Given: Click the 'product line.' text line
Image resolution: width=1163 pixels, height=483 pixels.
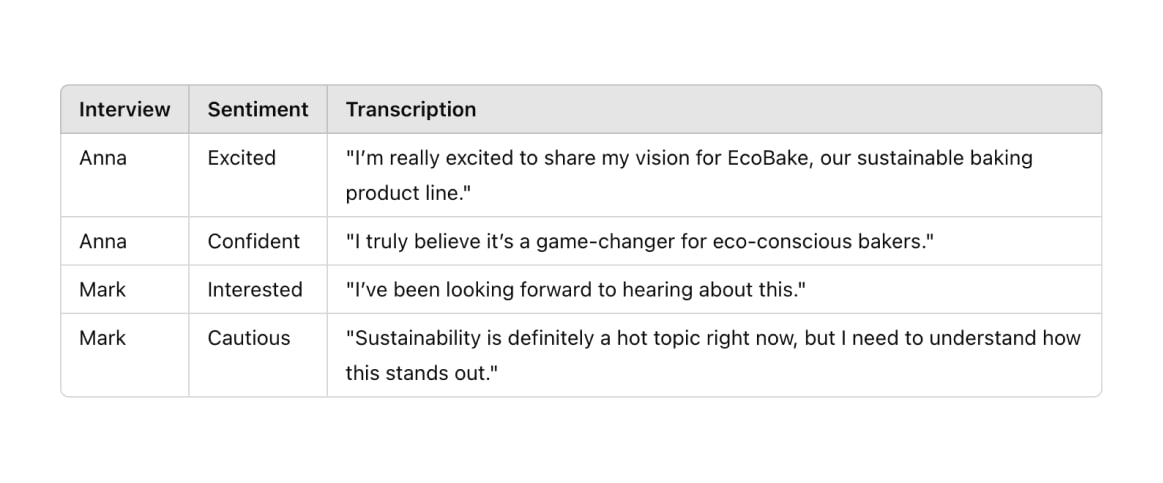Looking at the screenshot, I should click(409, 193).
